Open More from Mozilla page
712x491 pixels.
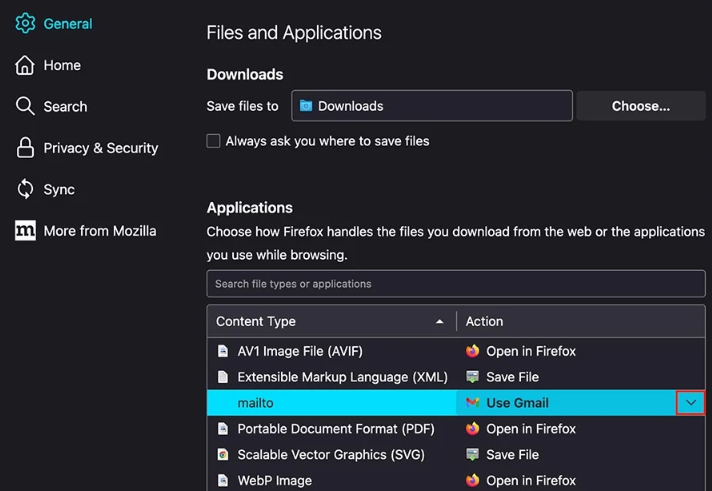tap(99, 231)
